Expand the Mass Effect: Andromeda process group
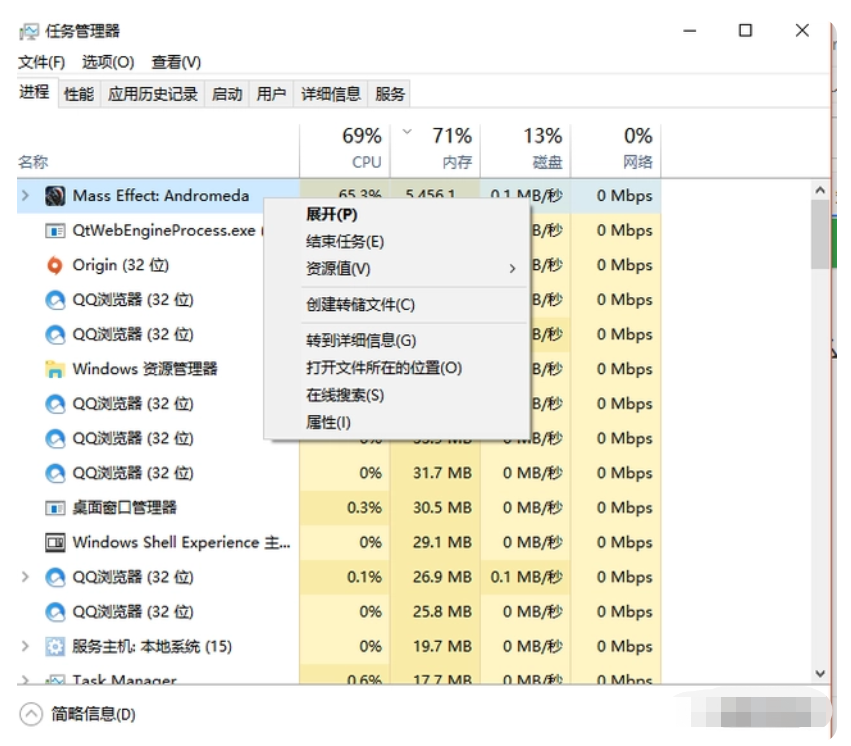Viewport: 851px width, 746px height. coord(26,196)
